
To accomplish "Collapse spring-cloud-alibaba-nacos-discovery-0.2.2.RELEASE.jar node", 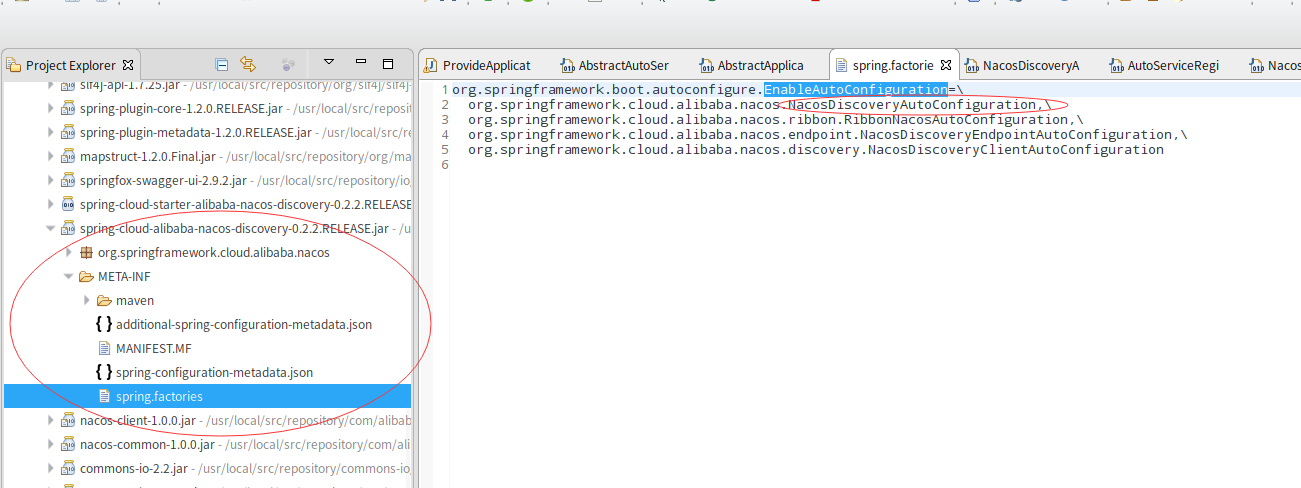I will pos(51,228).
